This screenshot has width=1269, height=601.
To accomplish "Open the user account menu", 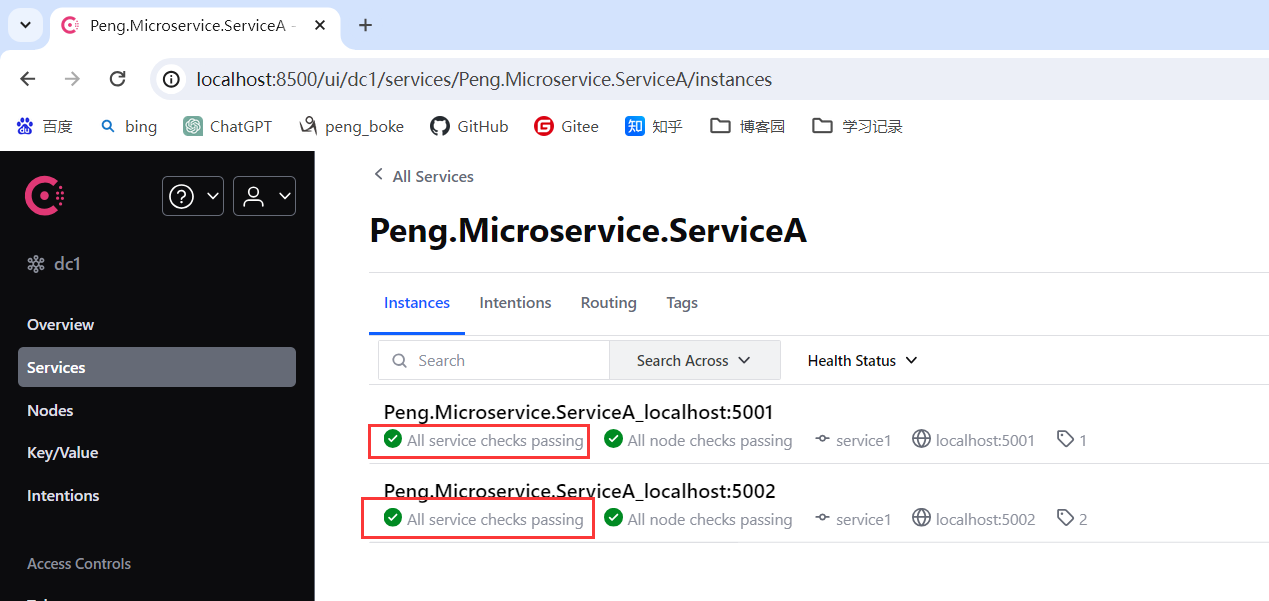I will 264,196.
